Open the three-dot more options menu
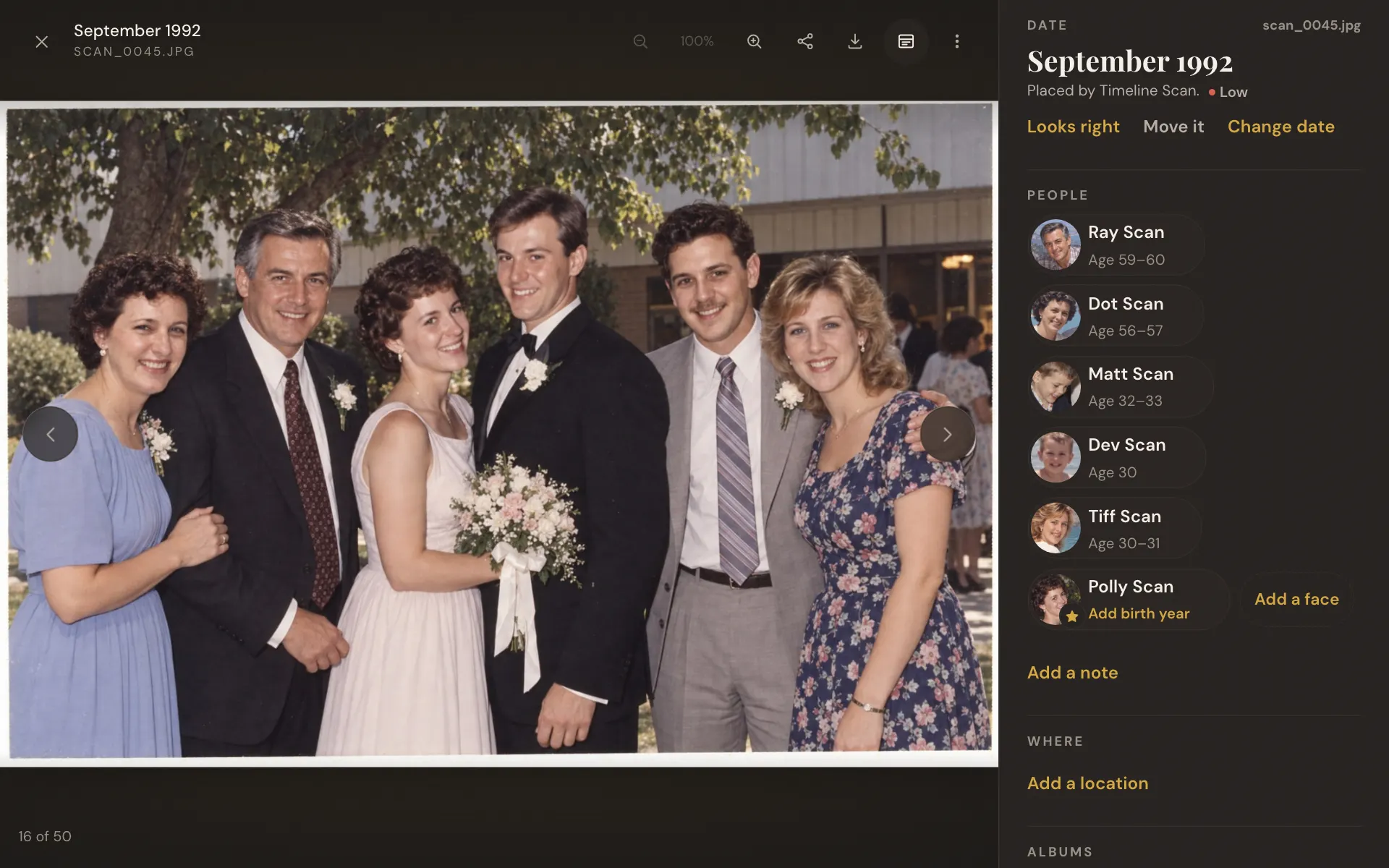 click(956, 41)
